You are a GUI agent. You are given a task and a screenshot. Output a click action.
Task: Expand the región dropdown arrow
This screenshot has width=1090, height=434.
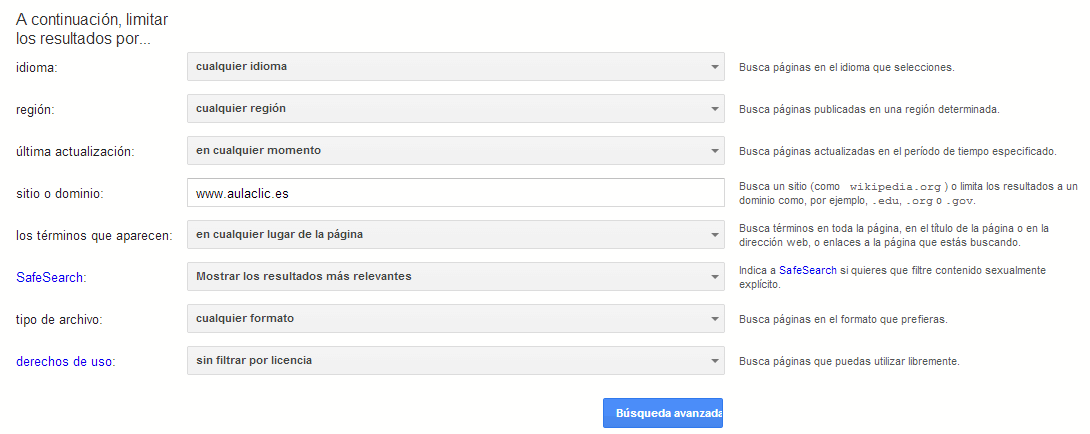pyautogui.click(x=714, y=109)
